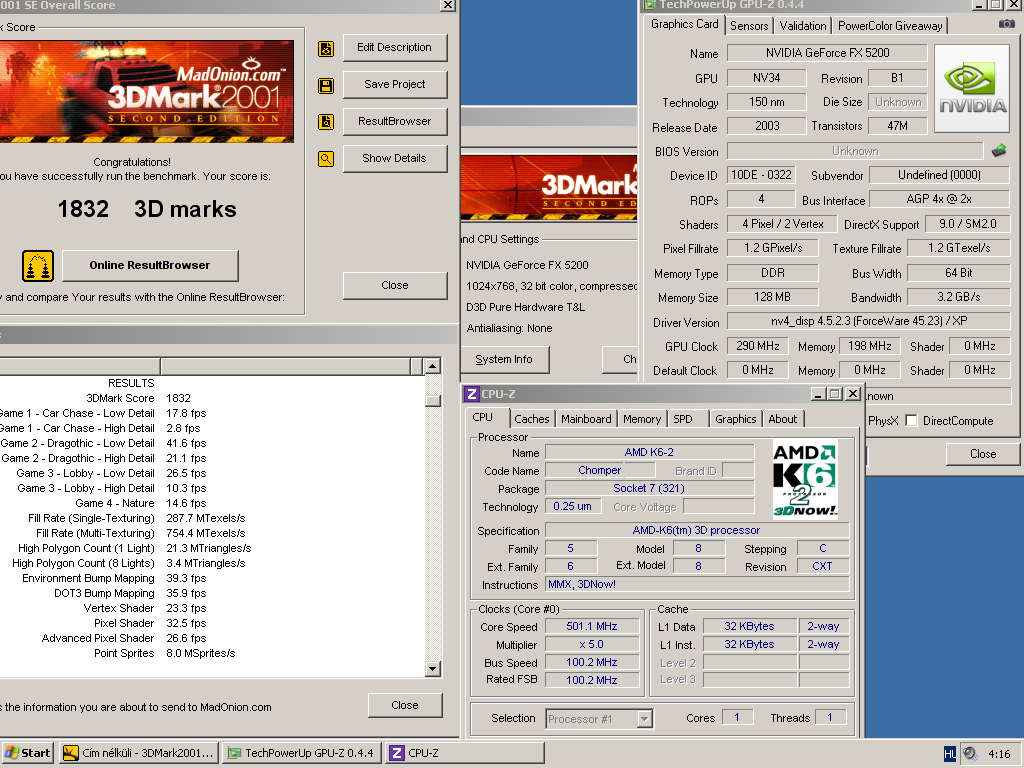This screenshot has height=768, width=1024.
Task: Click the Driver Version field in GPU-Z
Action: tap(869, 321)
